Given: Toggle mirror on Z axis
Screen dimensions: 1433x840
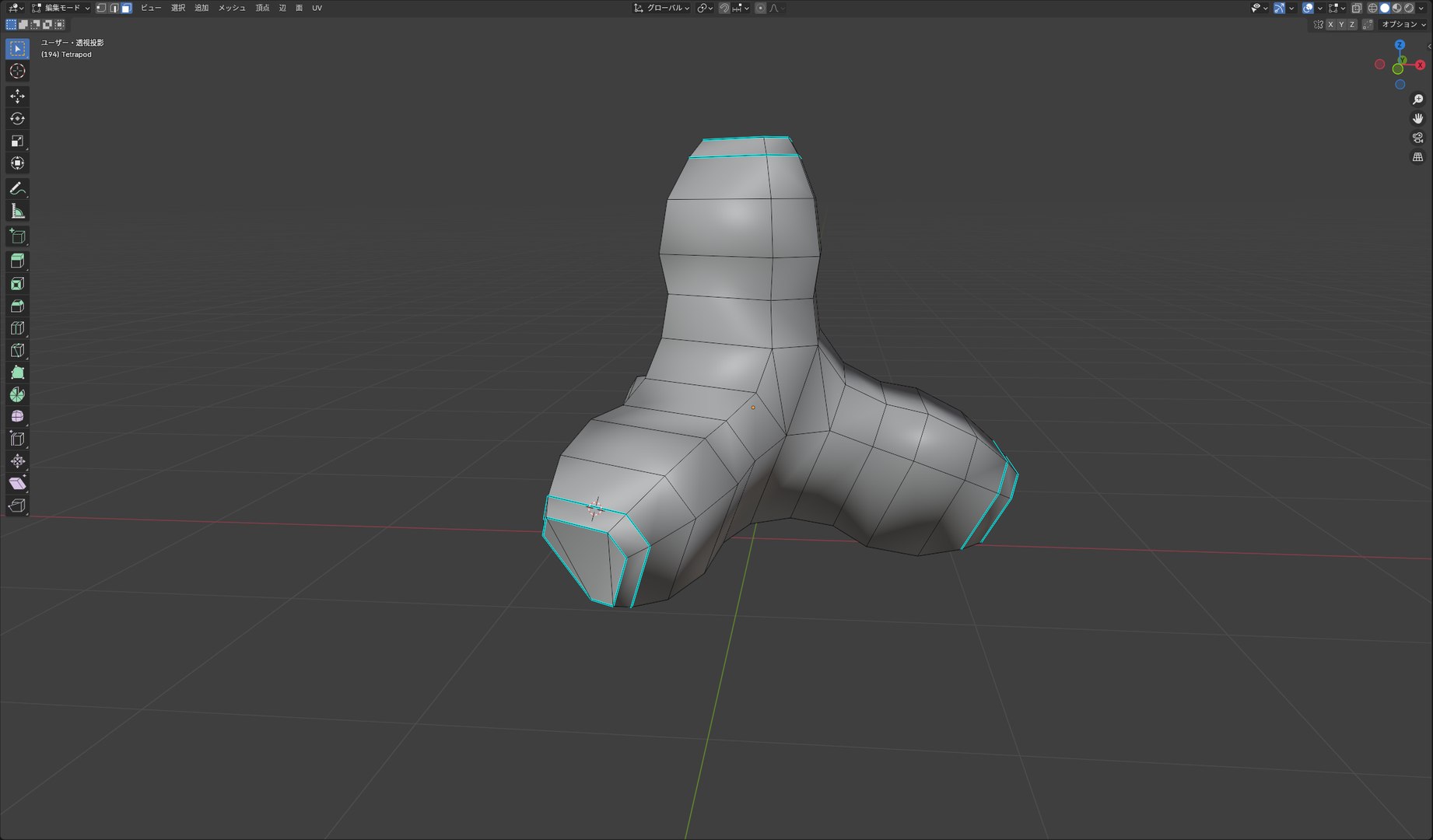Looking at the screenshot, I should (1352, 25).
